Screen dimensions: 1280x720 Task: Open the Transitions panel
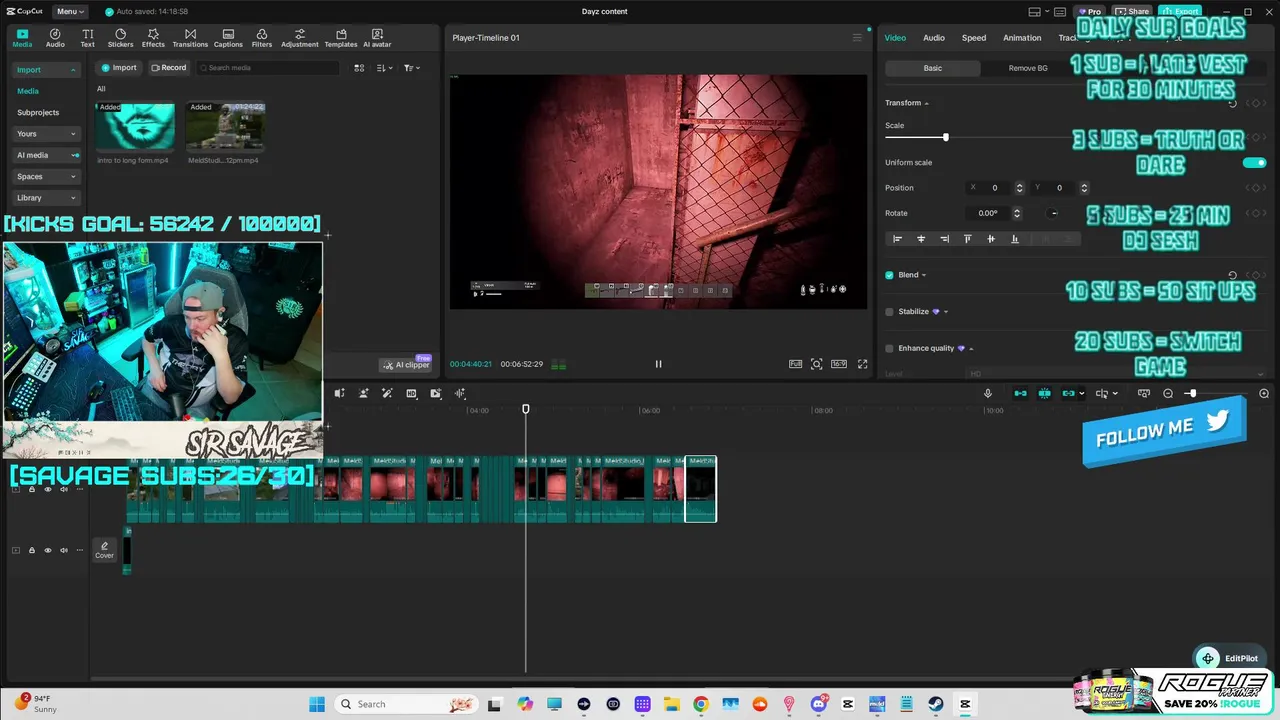click(x=190, y=38)
